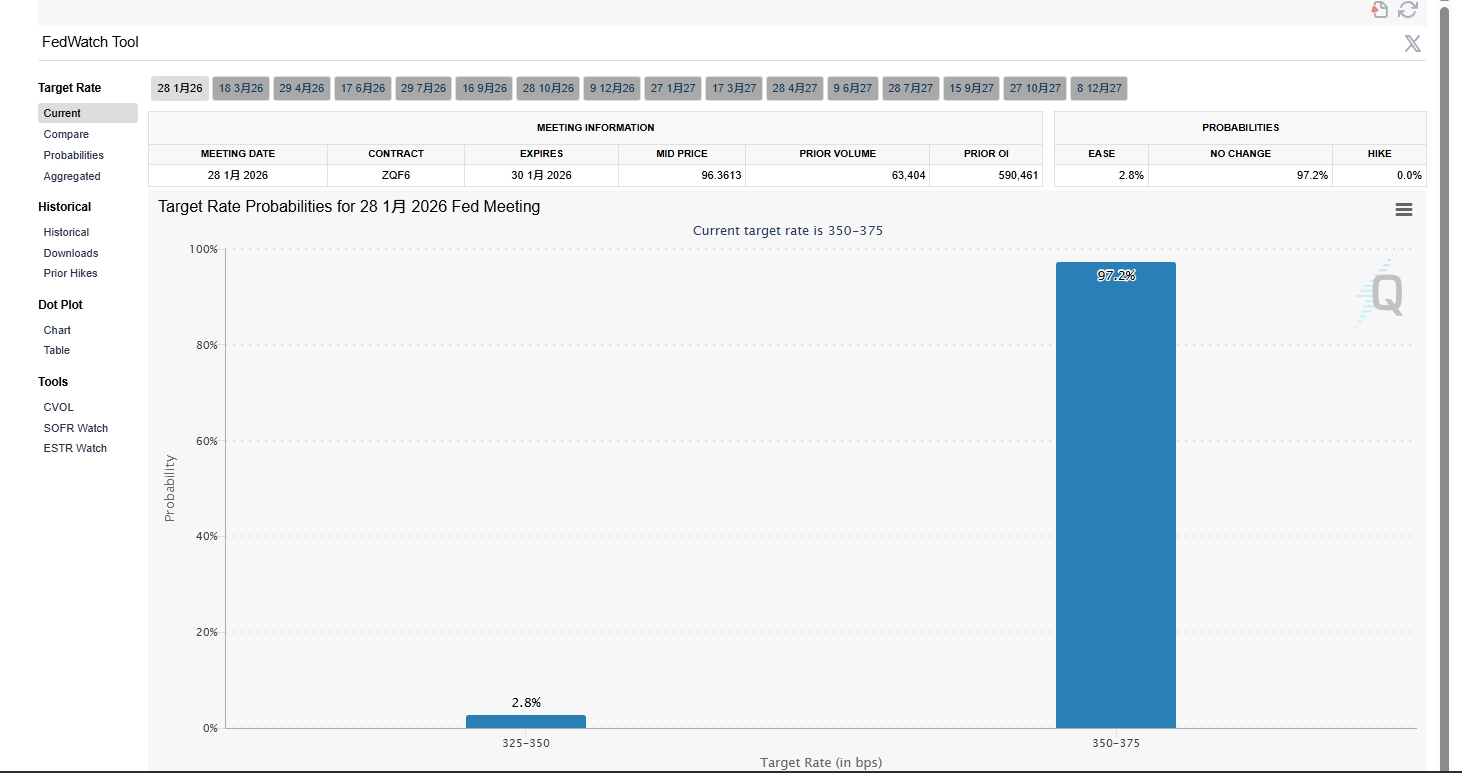Select the 18 3月26 meeting tab
This screenshot has height=773, width=1462.
[241, 88]
